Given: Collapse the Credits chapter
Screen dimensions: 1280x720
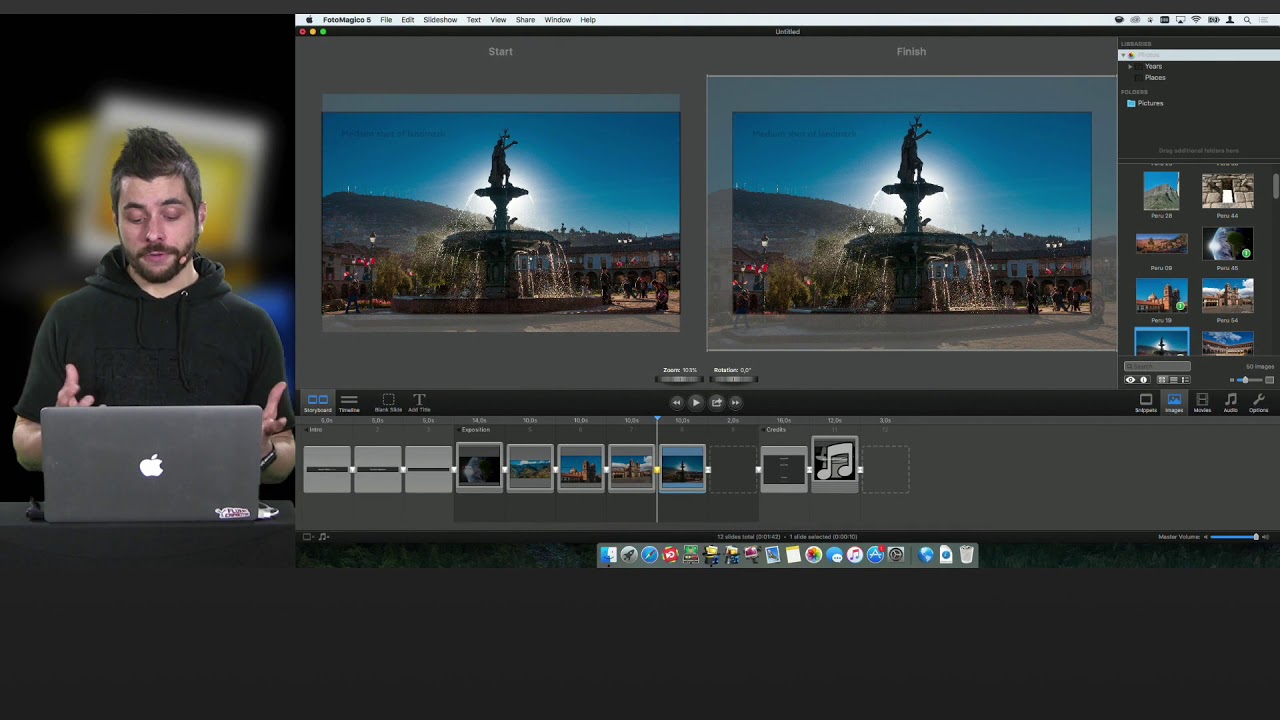Looking at the screenshot, I should pyautogui.click(x=764, y=429).
